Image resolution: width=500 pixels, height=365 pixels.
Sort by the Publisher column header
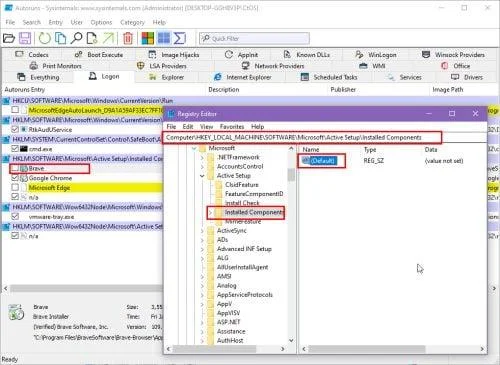[343, 90]
